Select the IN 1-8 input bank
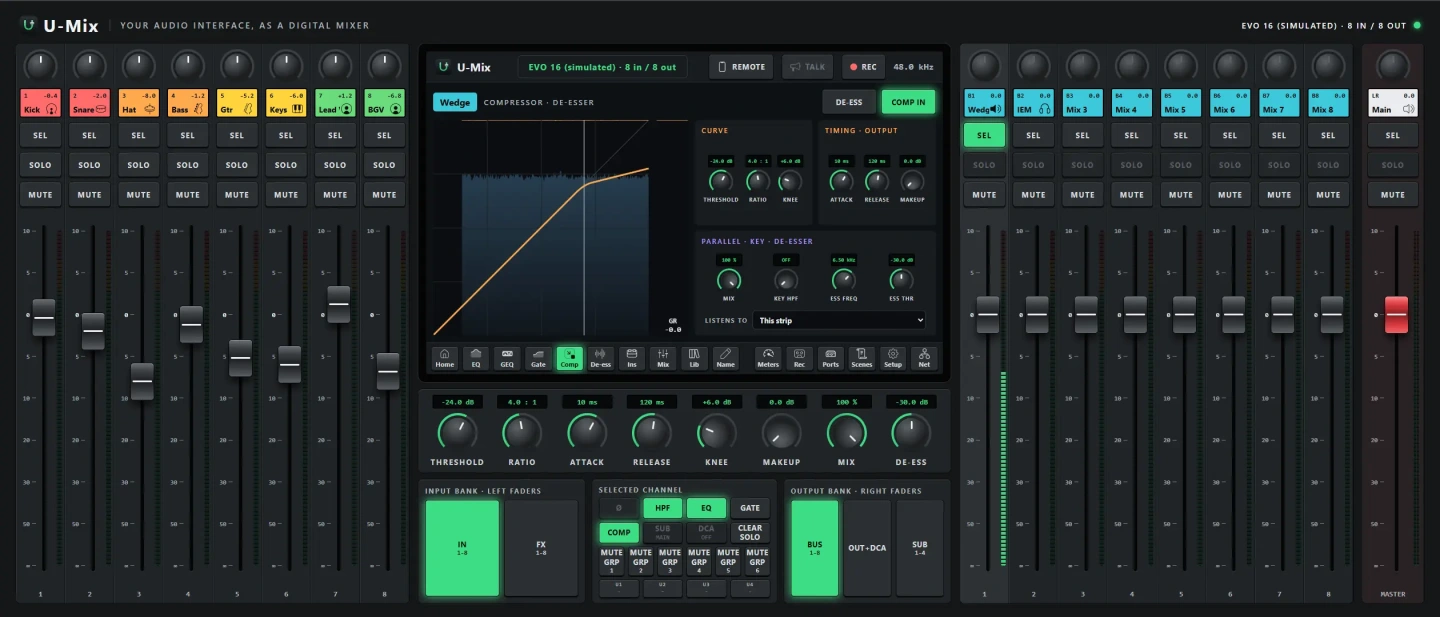This screenshot has height=617, width=1440. click(462, 548)
